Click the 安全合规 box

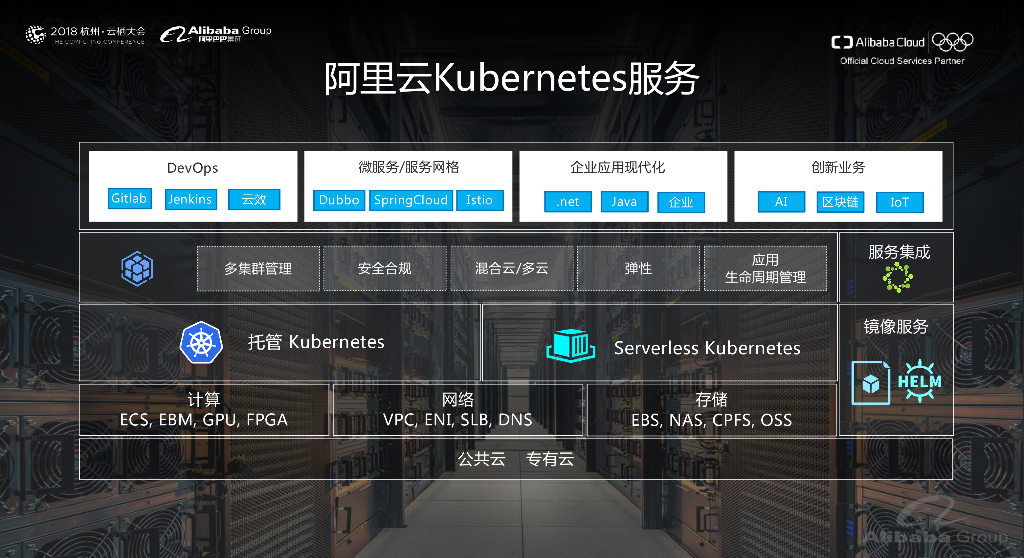click(x=385, y=269)
